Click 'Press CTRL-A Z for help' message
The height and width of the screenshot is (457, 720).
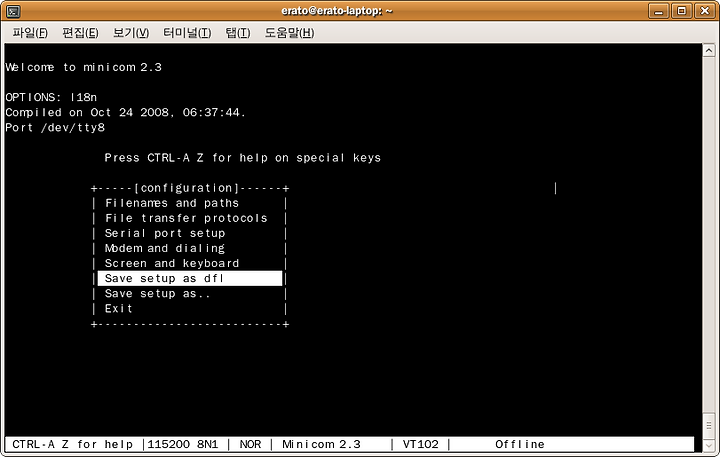pos(242,158)
